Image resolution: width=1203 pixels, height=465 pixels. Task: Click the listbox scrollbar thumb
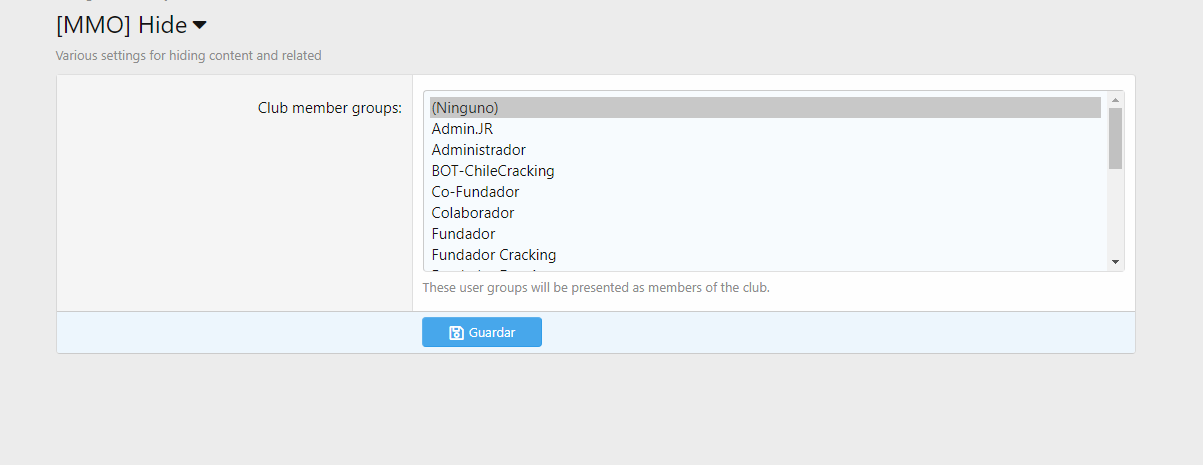click(x=1115, y=138)
